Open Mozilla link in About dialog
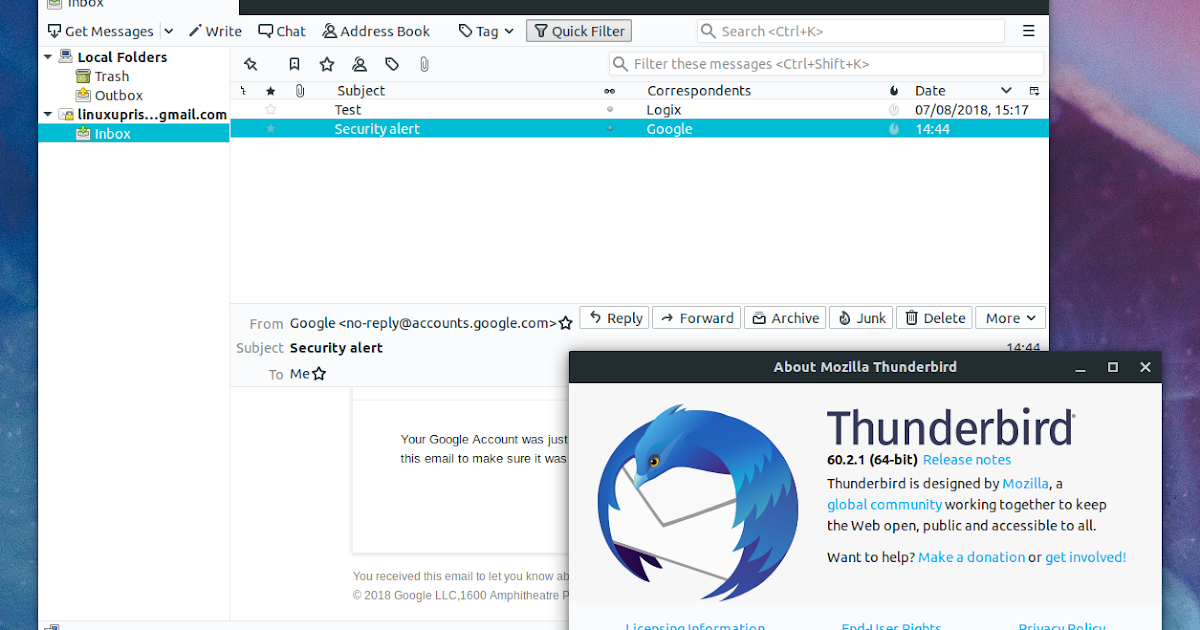Image resolution: width=1200 pixels, height=630 pixels. [x=1025, y=484]
